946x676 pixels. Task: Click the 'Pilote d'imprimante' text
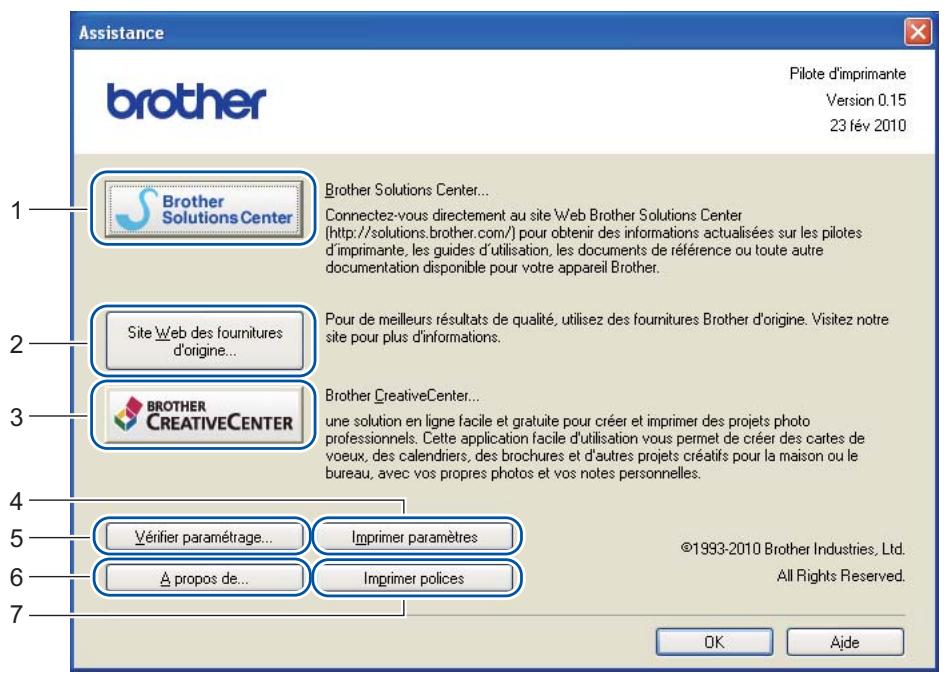click(848, 74)
